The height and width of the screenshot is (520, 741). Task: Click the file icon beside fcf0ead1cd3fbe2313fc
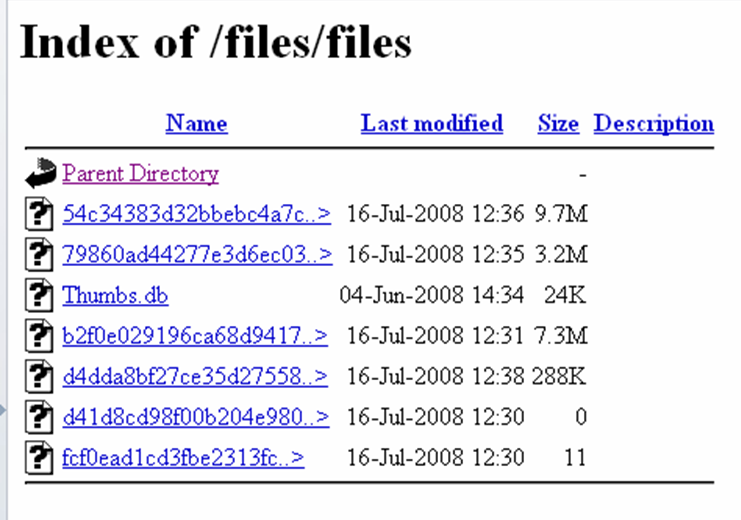click(41, 458)
